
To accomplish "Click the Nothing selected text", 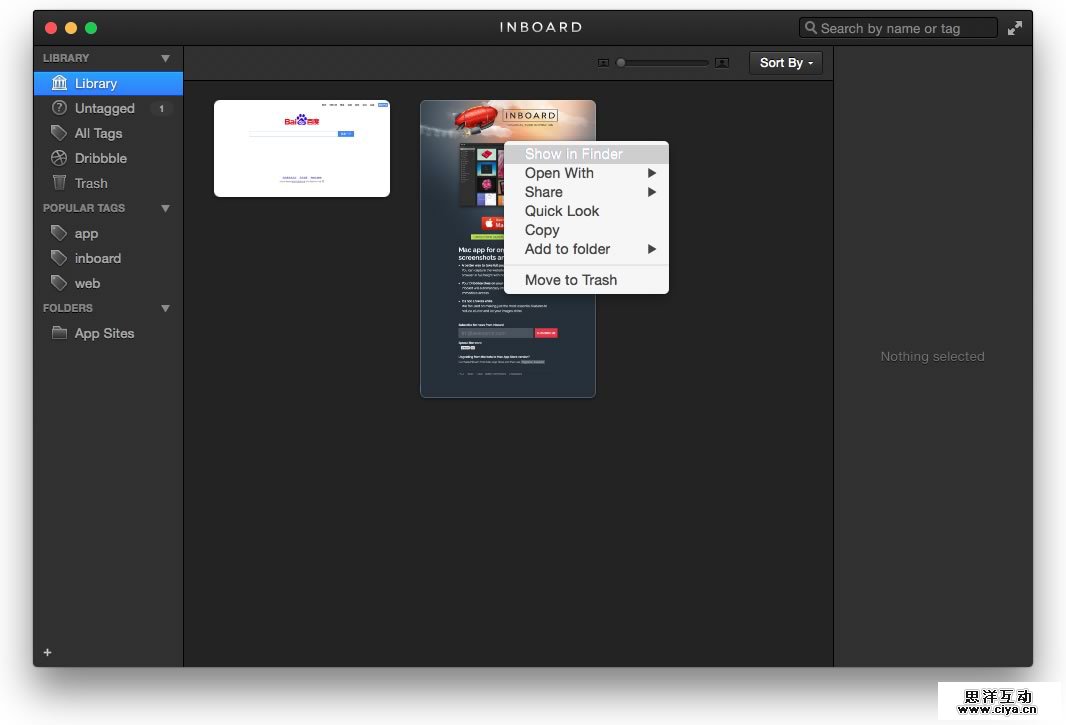I will pos(932,356).
